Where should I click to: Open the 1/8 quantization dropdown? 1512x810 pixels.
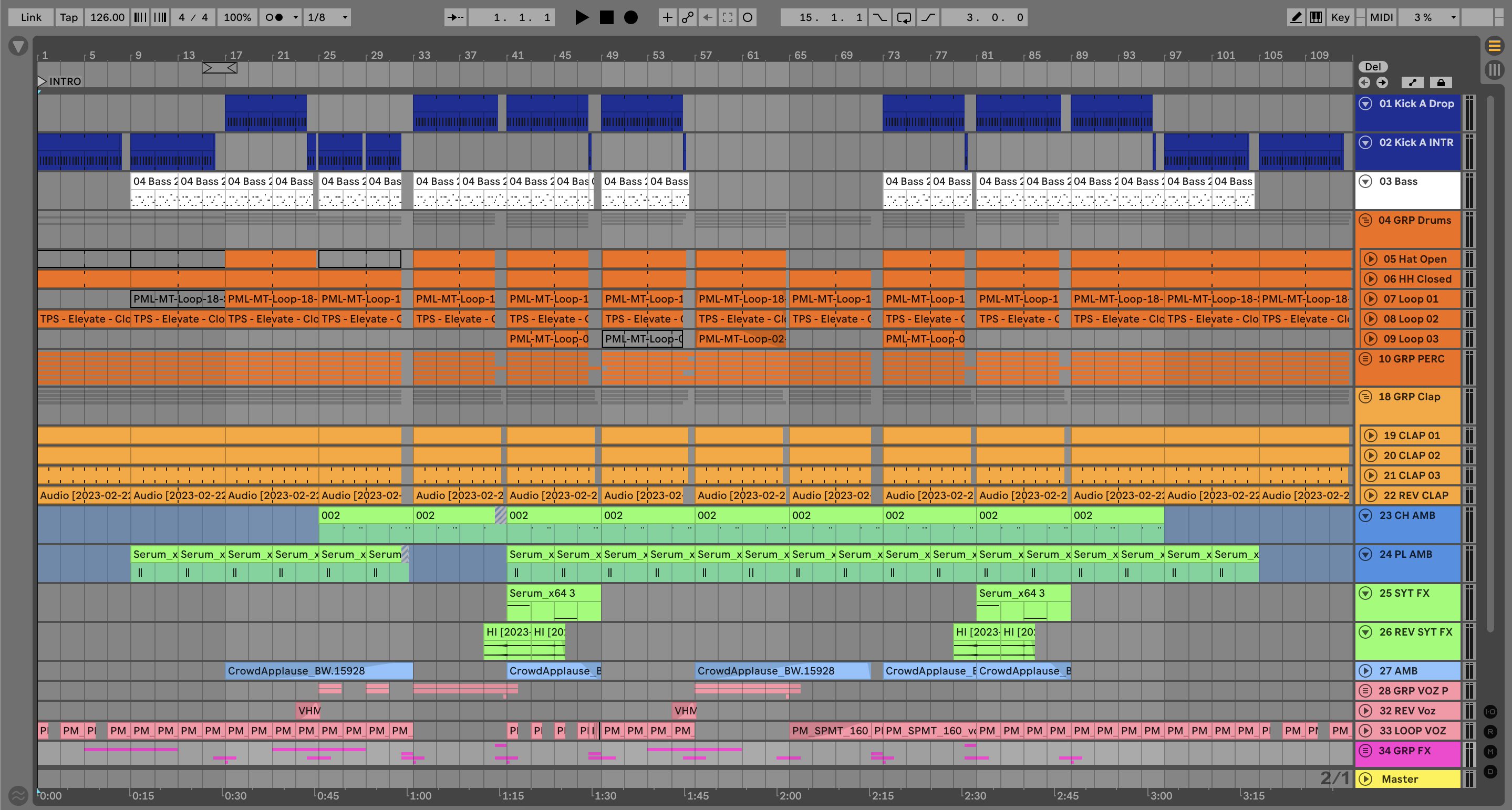pos(327,18)
